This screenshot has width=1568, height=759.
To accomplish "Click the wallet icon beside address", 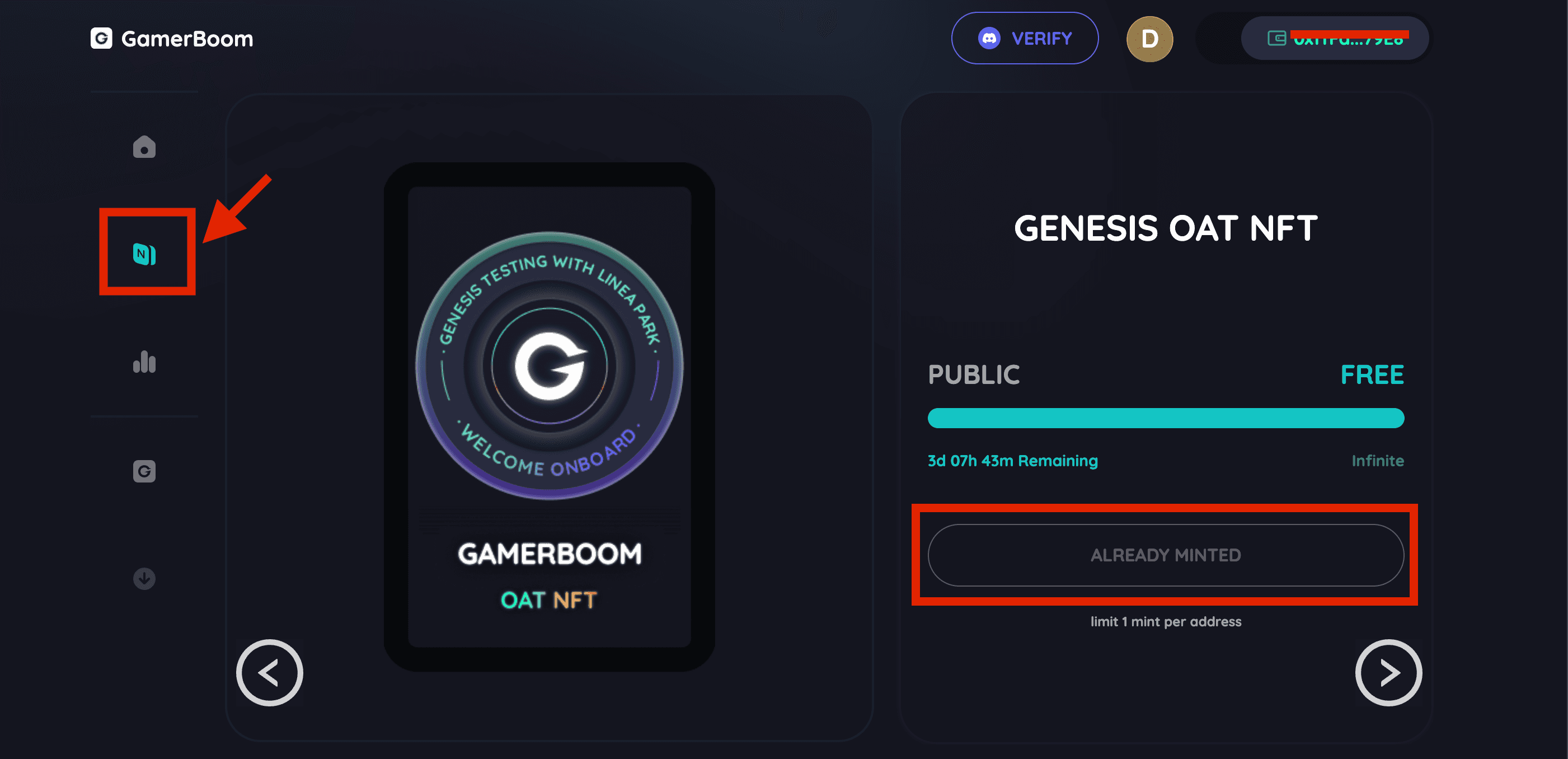I will pos(1276,39).
